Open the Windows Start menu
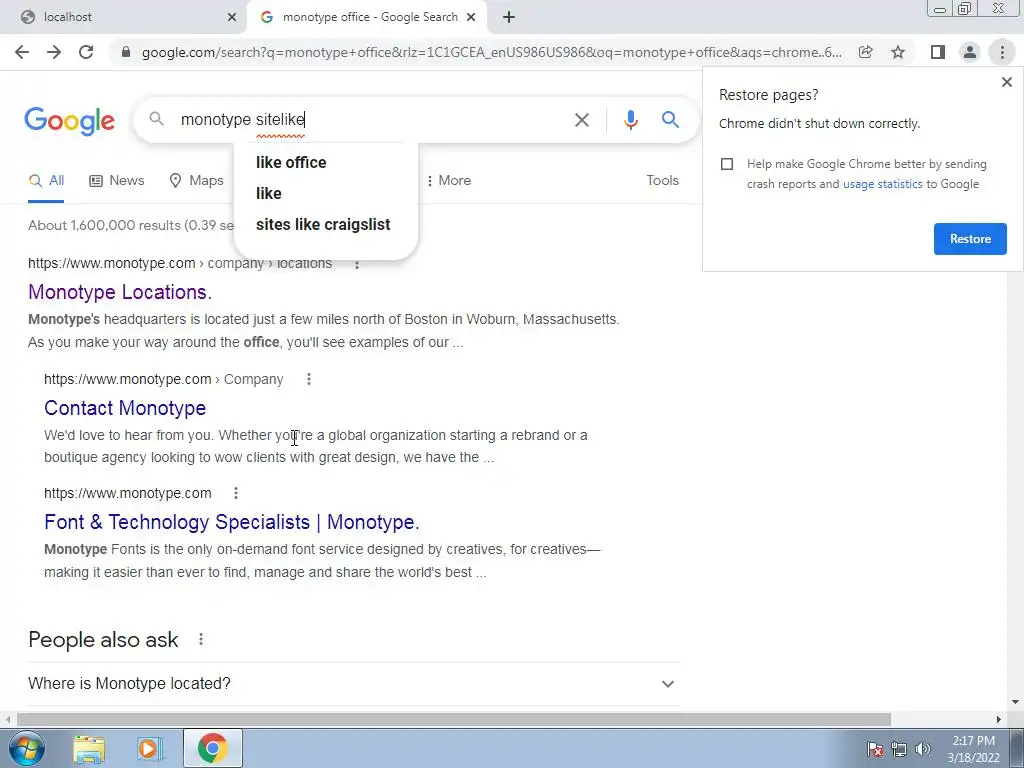Viewport: 1024px width, 768px height. tap(27, 748)
